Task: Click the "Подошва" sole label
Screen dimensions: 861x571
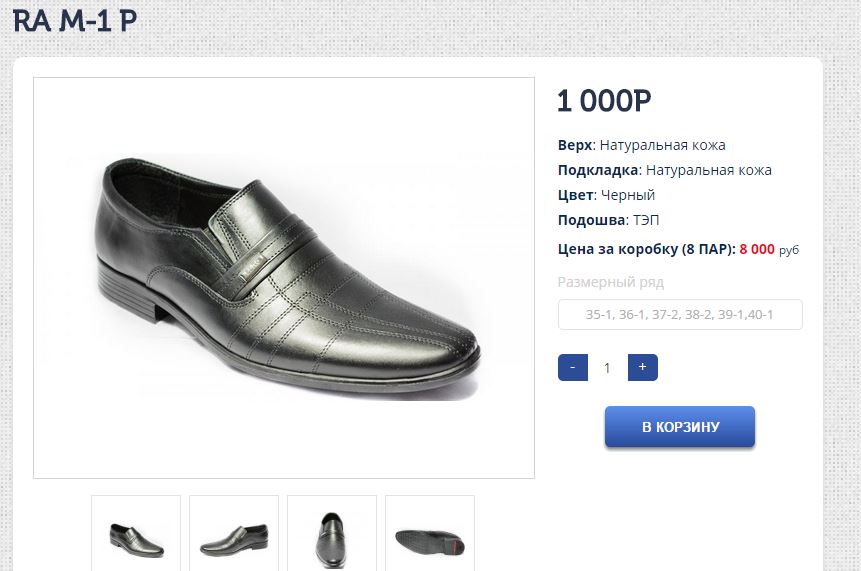Action: tap(591, 220)
